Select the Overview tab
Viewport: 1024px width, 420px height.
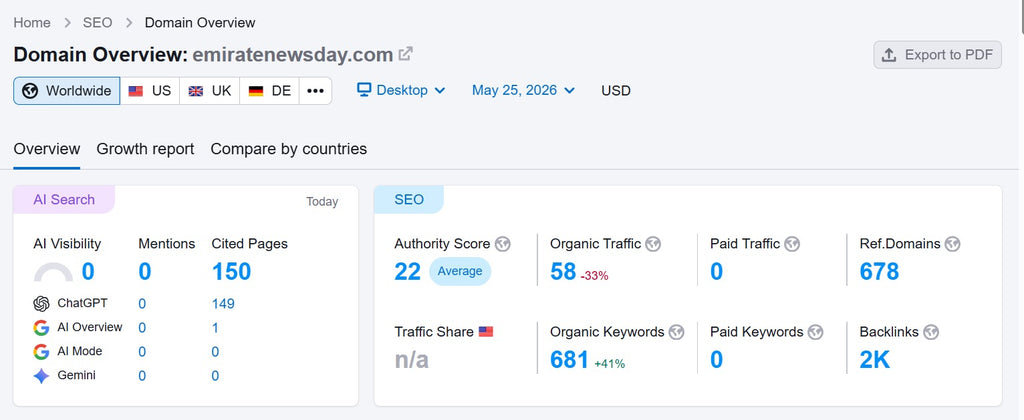(x=47, y=149)
